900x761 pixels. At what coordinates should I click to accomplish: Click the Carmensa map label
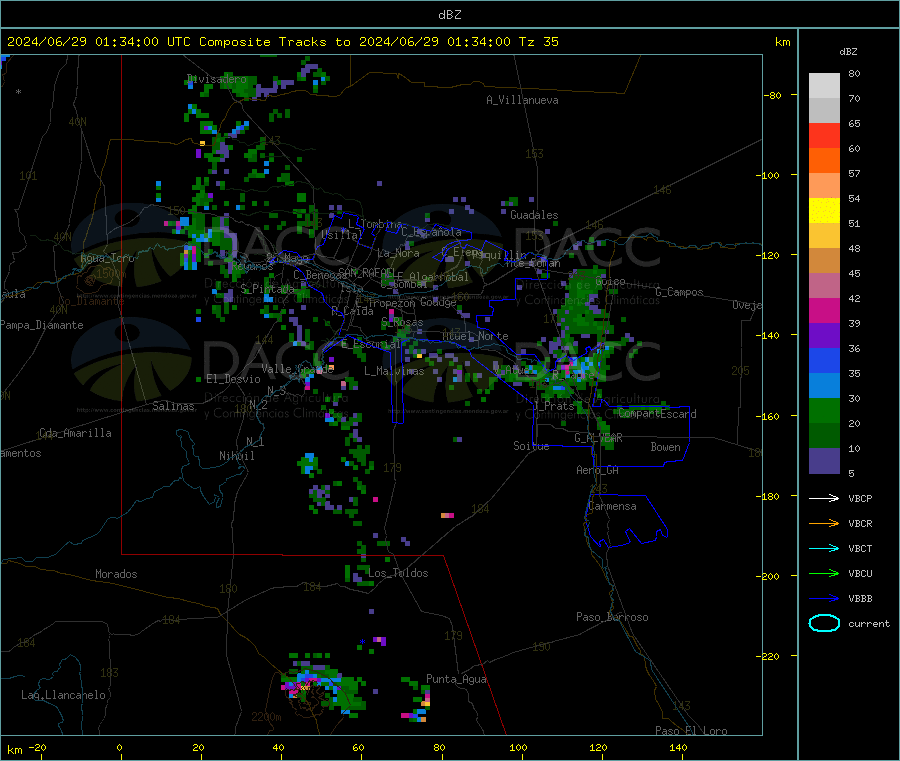click(612, 506)
